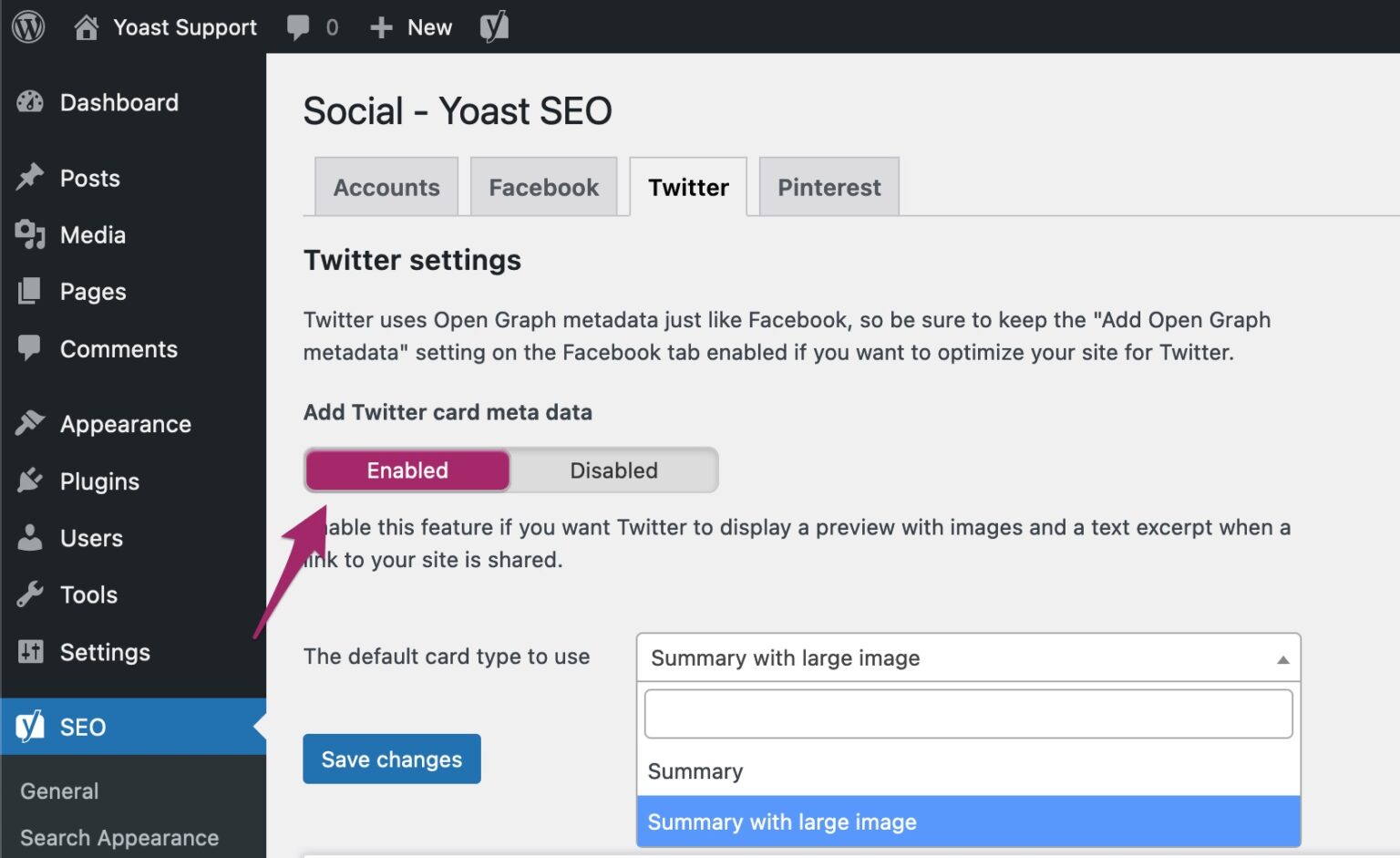Select the Summary card type option
Viewport: 1400px width, 858px height.
coord(695,770)
